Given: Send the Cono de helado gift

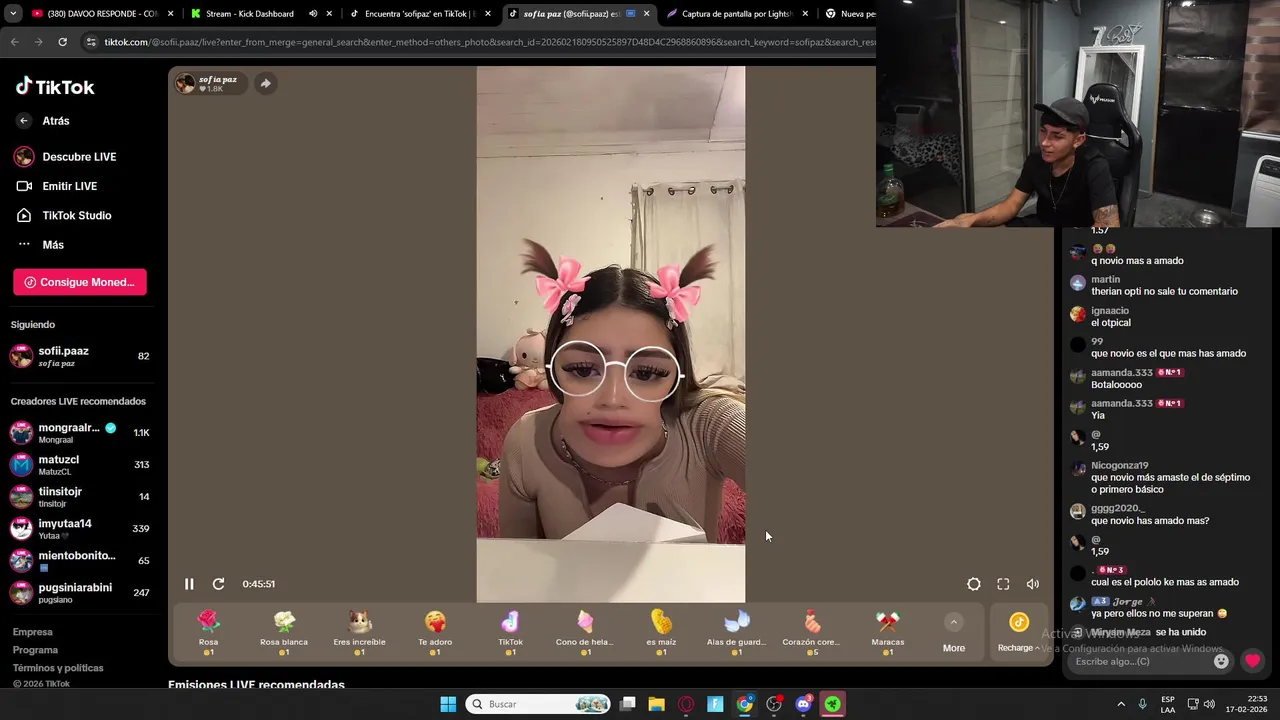Looking at the screenshot, I should tap(585, 632).
